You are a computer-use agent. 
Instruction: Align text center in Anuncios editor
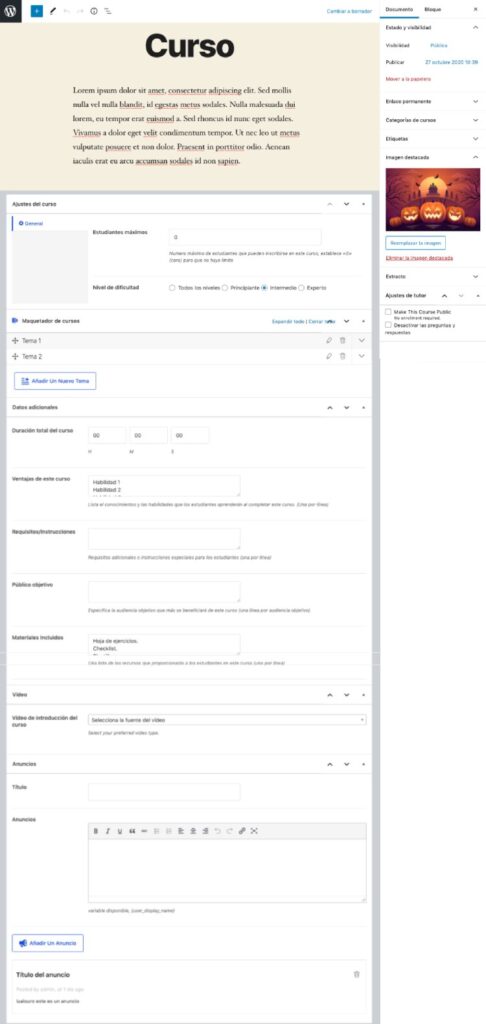pyautogui.click(x=193, y=831)
